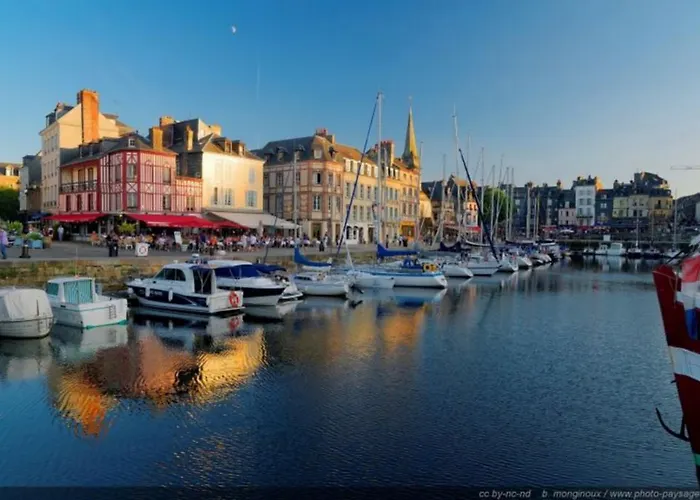This screenshot has width=700, height=500.
Task: Click the covered boat at far left
Action: pyautogui.click(x=24, y=311)
